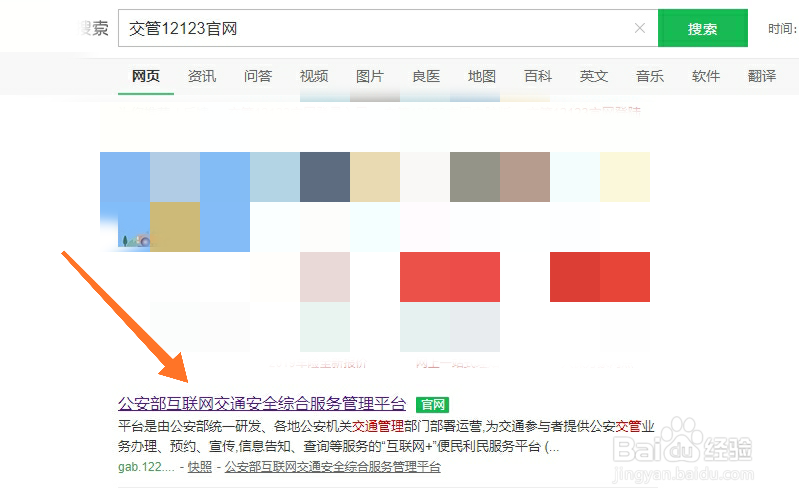Select the 网页 tab
The height and width of the screenshot is (502, 799).
pos(146,76)
